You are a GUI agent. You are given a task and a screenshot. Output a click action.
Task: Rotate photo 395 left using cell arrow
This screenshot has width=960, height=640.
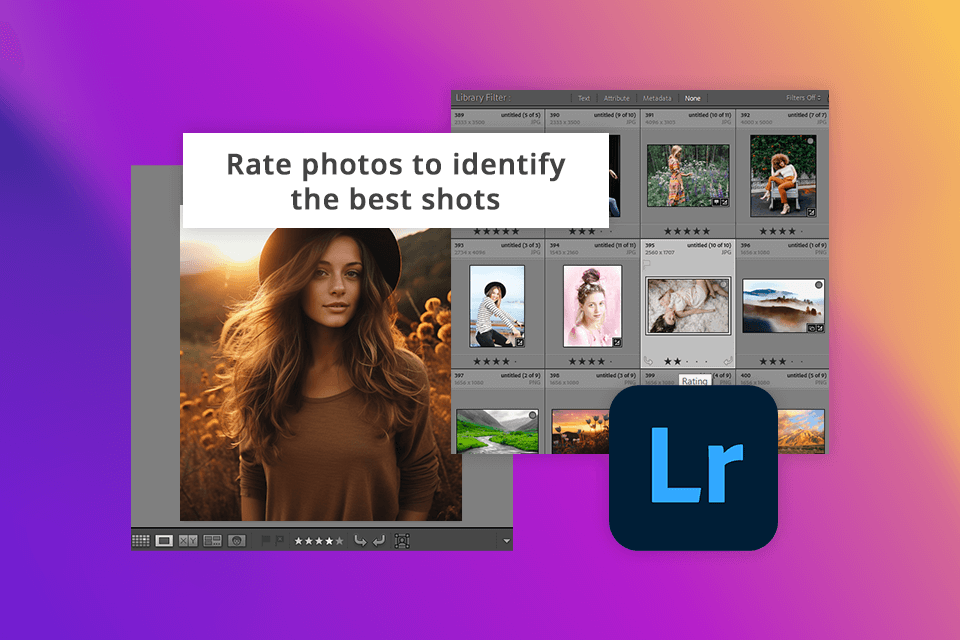pyautogui.click(x=648, y=361)
